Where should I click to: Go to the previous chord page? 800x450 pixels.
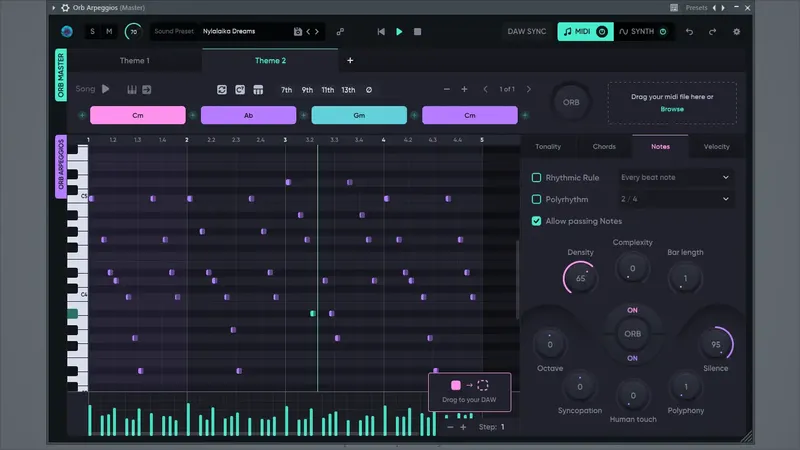pyautogui.click(x=485, y=89)
